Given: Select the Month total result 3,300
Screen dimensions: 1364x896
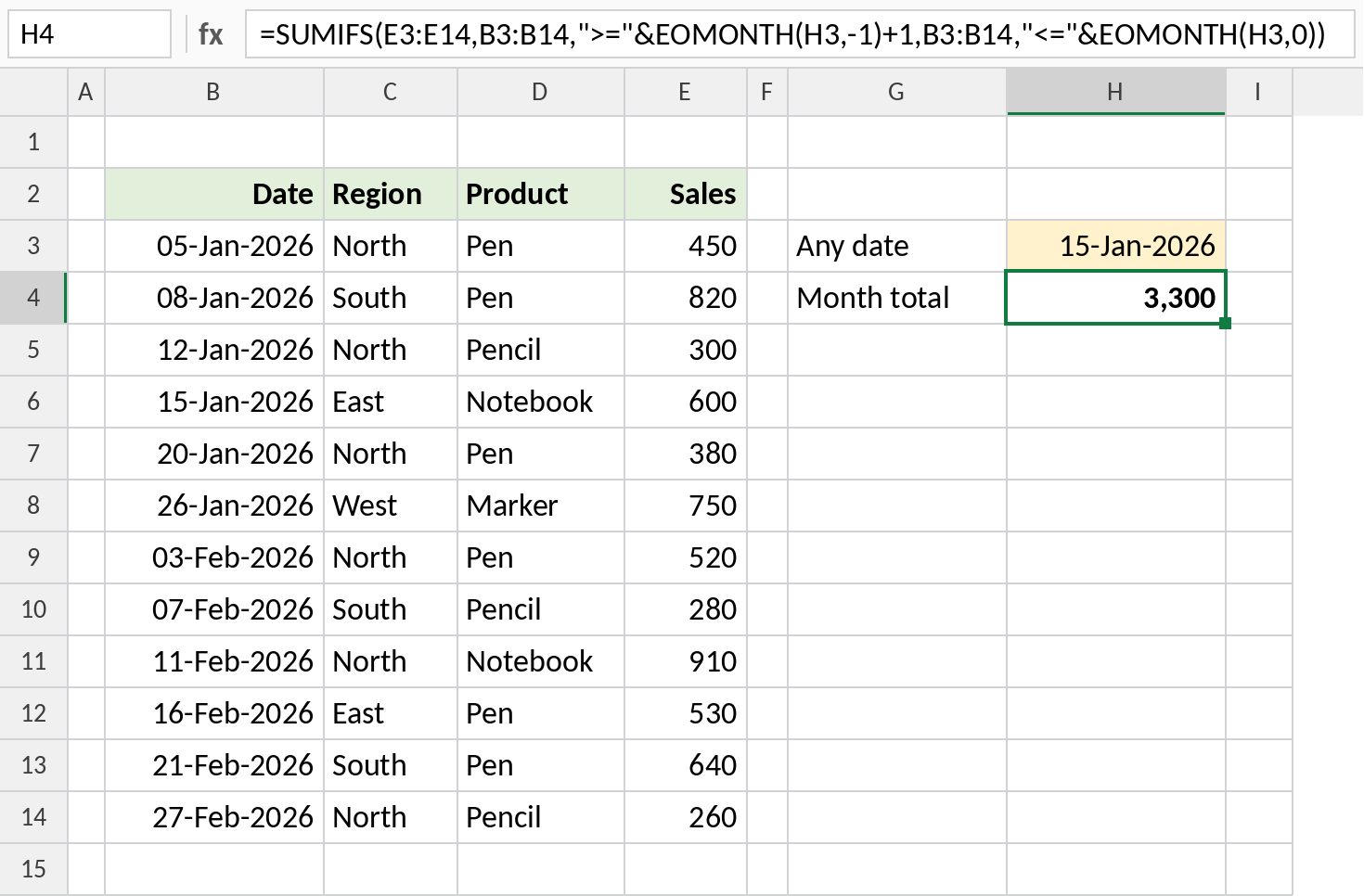Looking at the screenshot, I should 1116,298.
